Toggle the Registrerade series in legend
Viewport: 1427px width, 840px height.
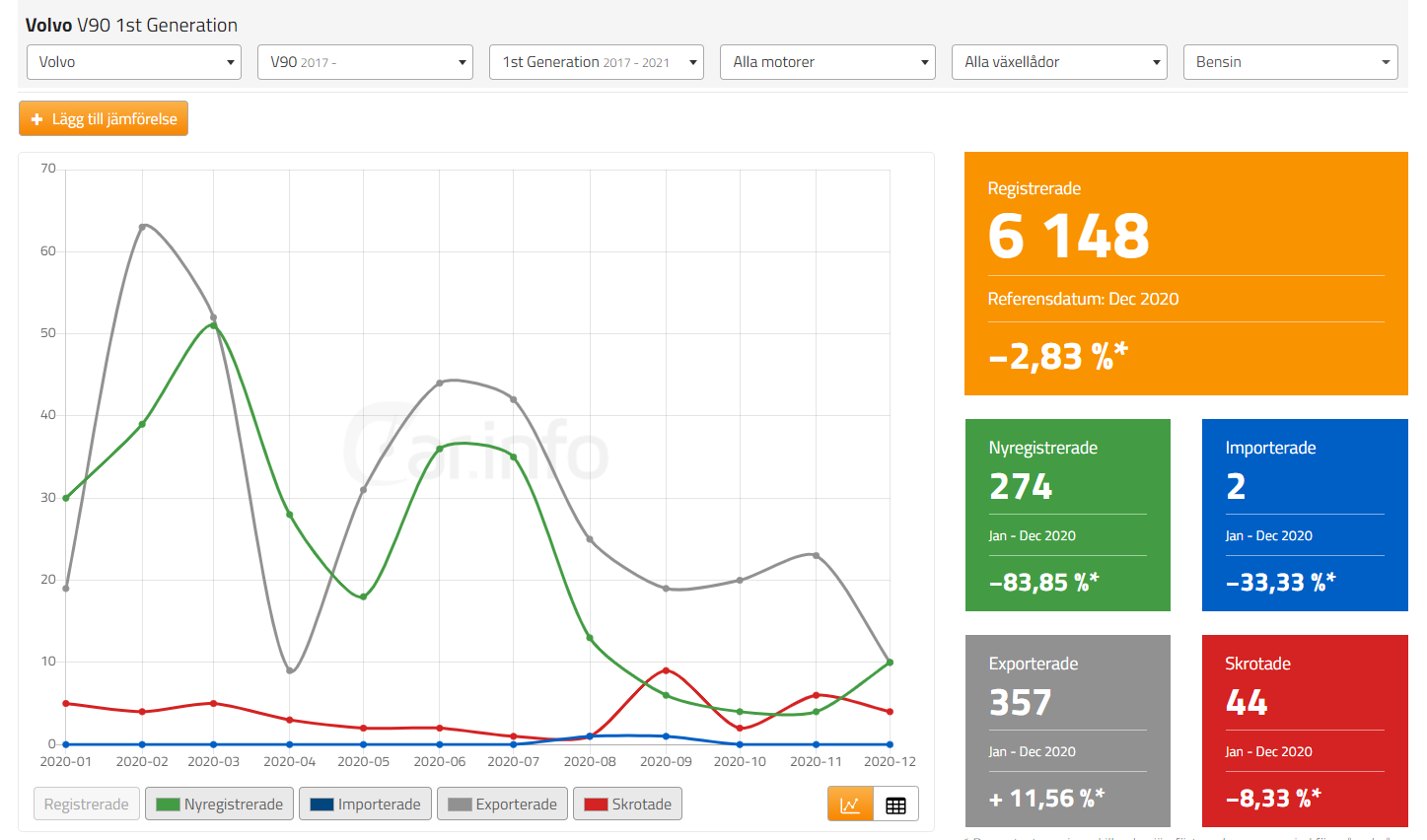tap(87, 804)
